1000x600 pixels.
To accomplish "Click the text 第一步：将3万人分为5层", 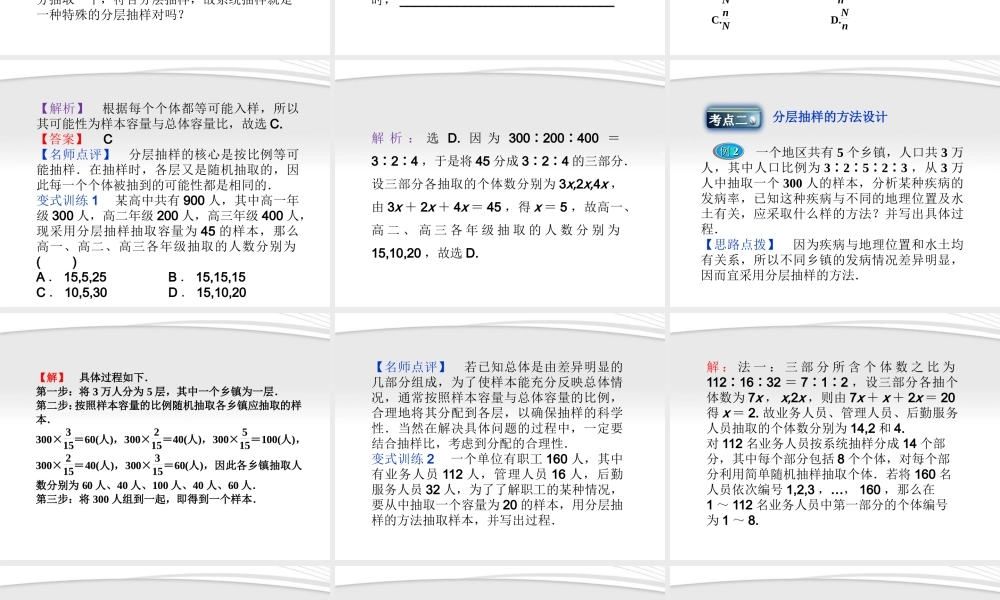I will pos(156,391).
